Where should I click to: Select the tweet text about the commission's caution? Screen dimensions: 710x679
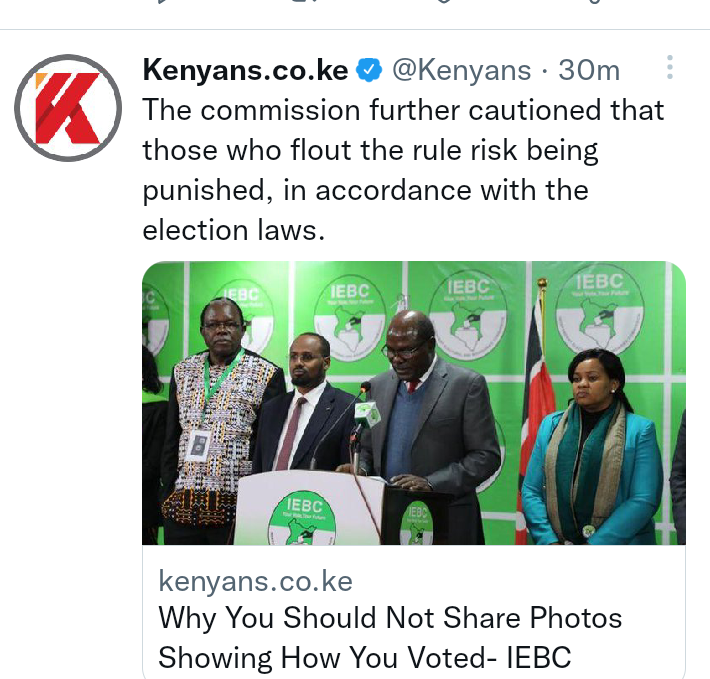403,170
